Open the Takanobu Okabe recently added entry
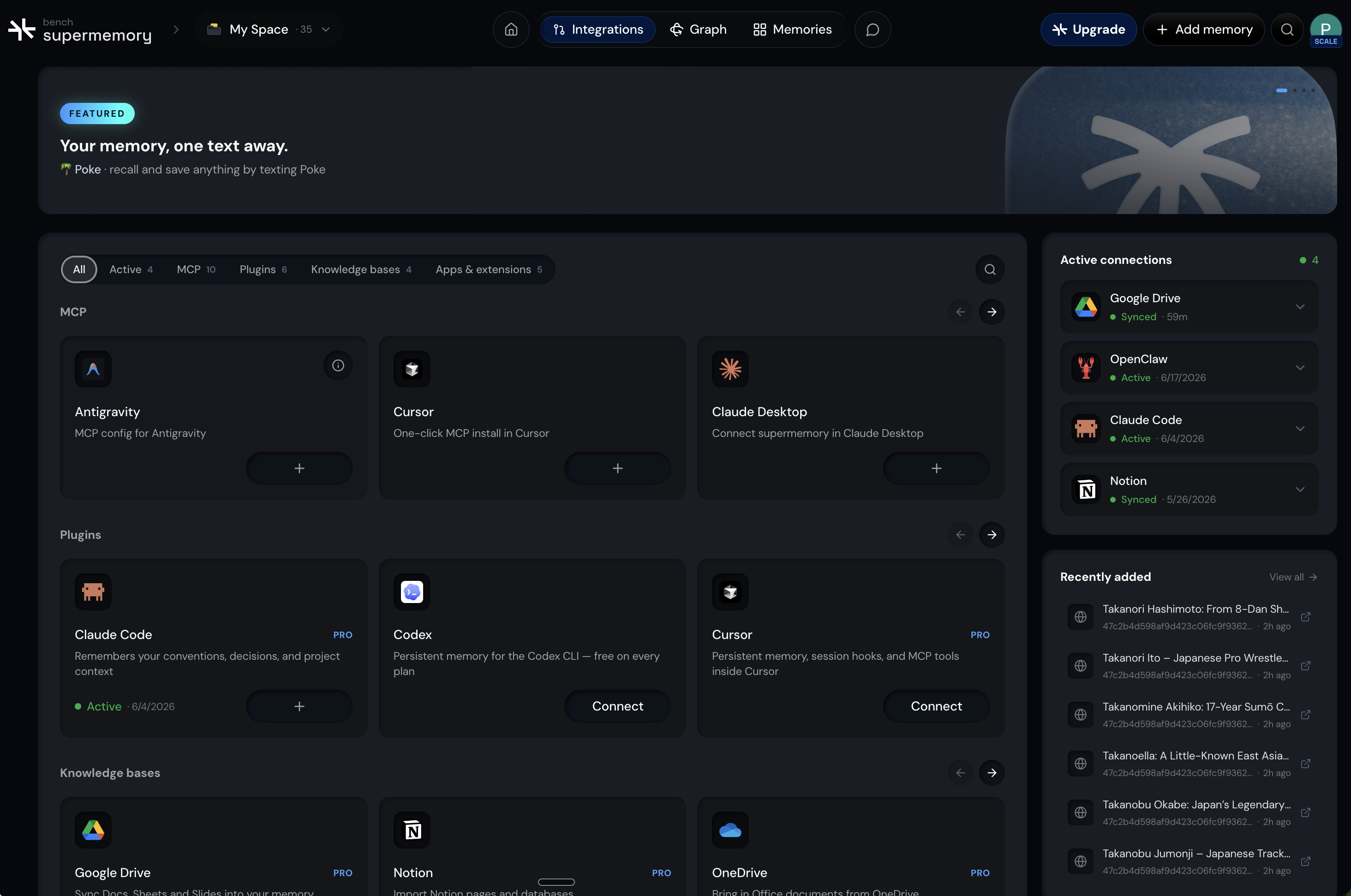 (1189, 812)
